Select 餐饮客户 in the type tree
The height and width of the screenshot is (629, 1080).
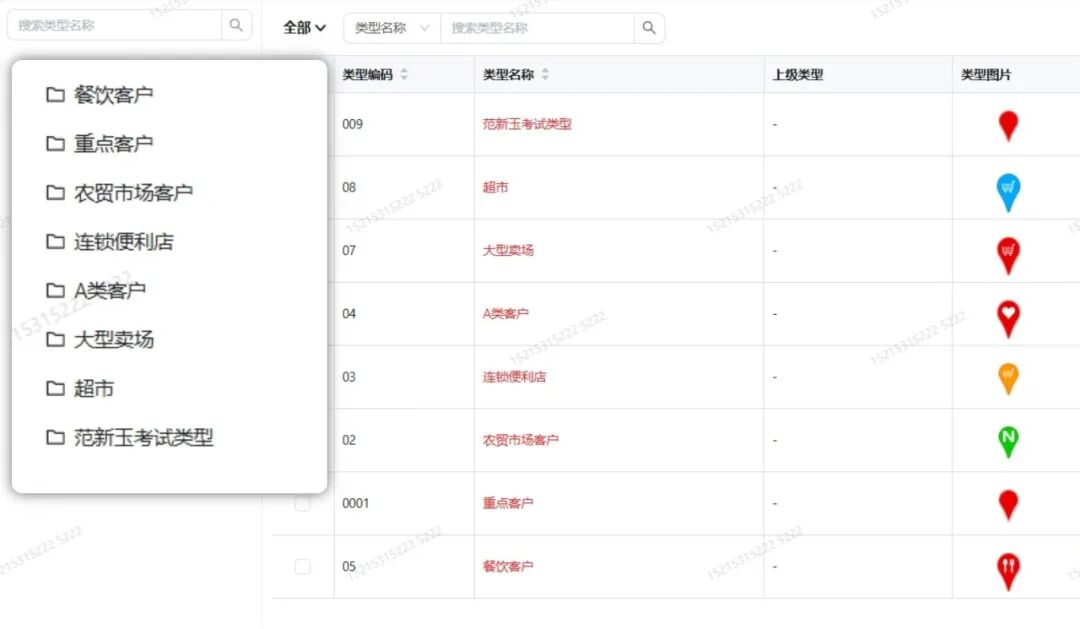pos(114,95)
